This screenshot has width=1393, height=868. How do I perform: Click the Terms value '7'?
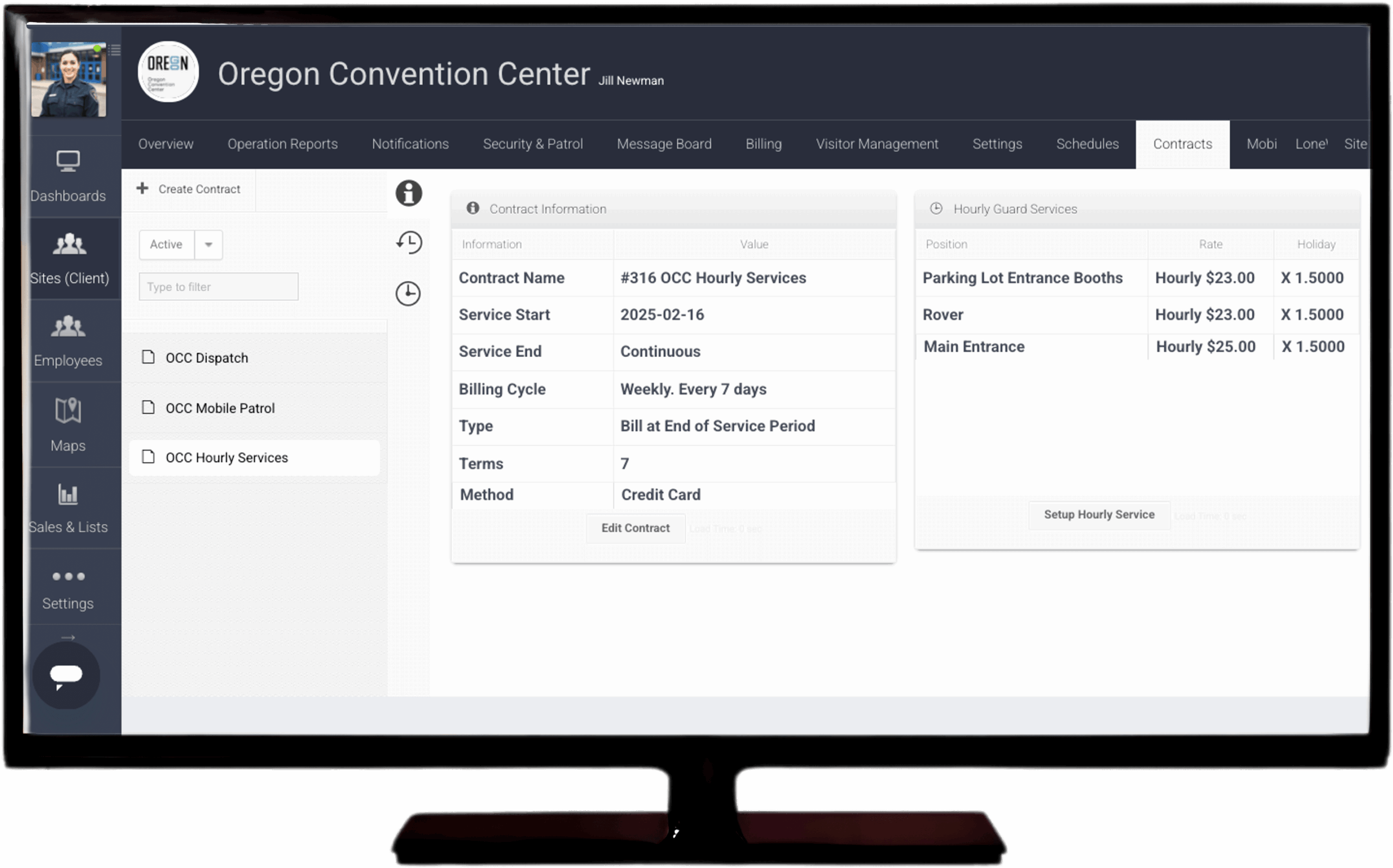pos(625,464)
